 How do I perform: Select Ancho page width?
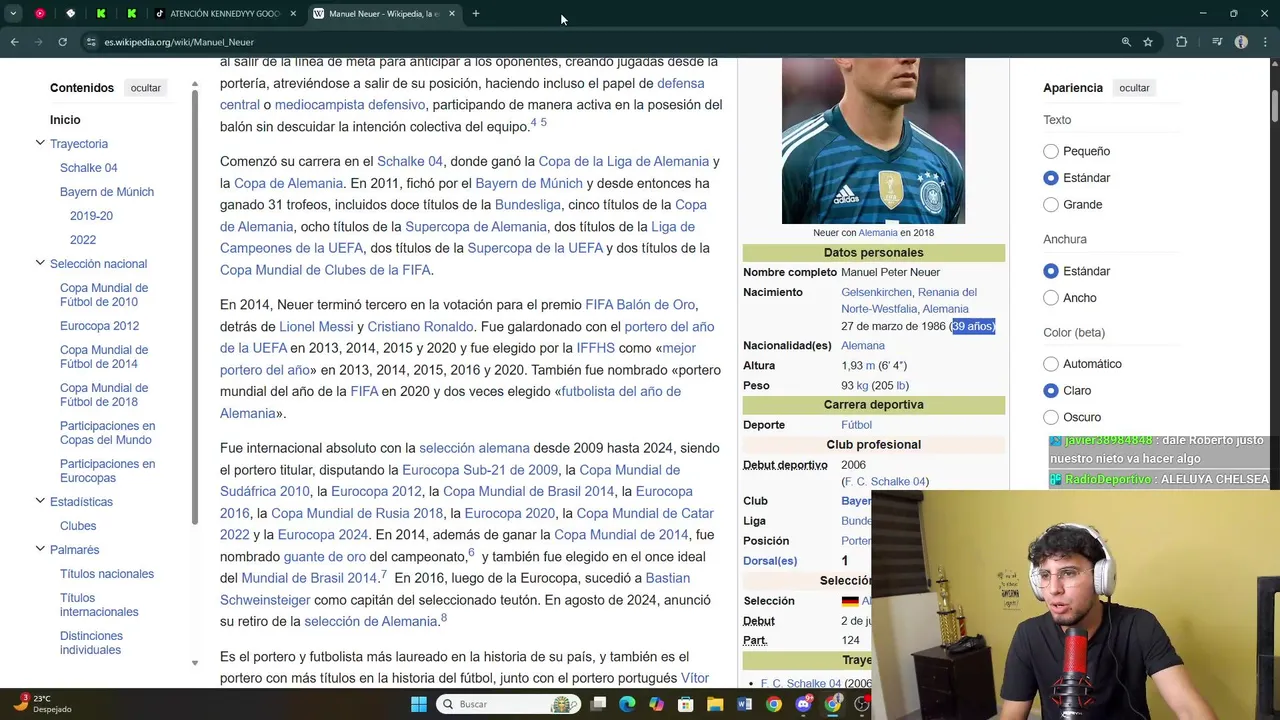1051,298
